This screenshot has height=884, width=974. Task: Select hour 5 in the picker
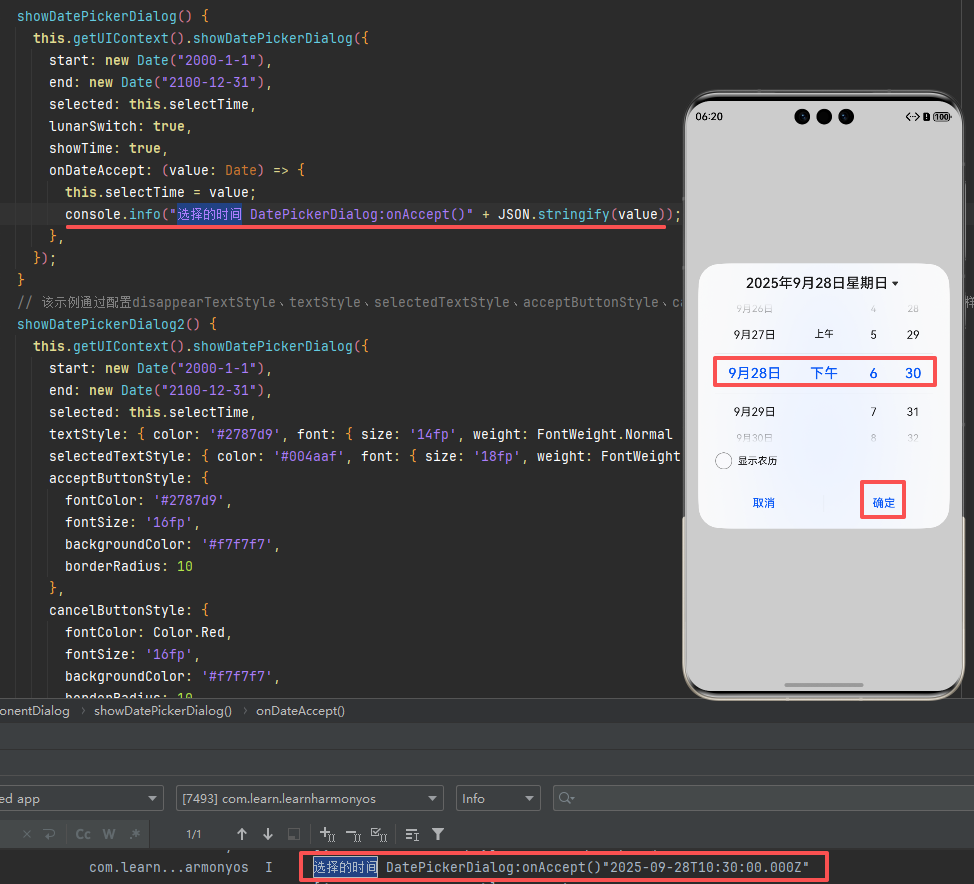[873, 335]
